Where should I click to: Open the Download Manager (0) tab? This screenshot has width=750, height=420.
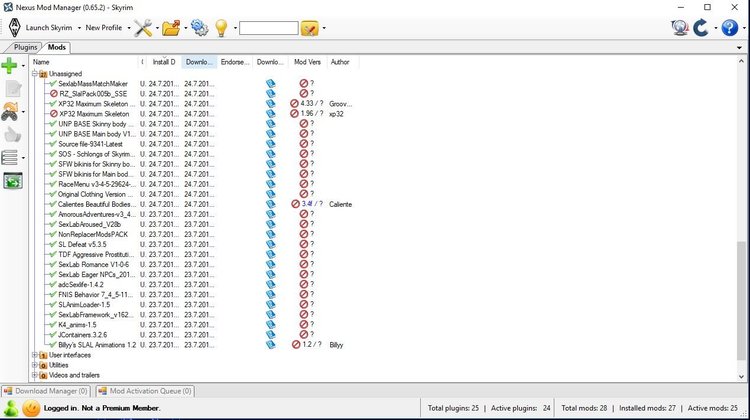click(46, 391)
